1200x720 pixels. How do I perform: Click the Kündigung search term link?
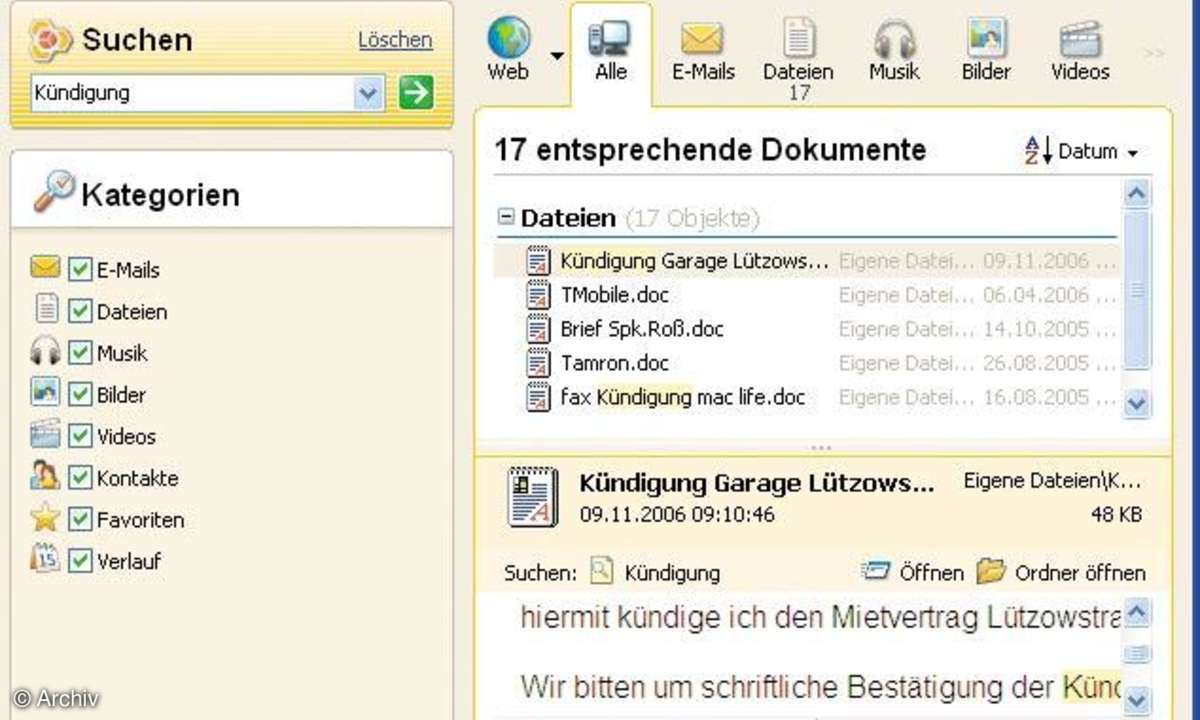672,573
